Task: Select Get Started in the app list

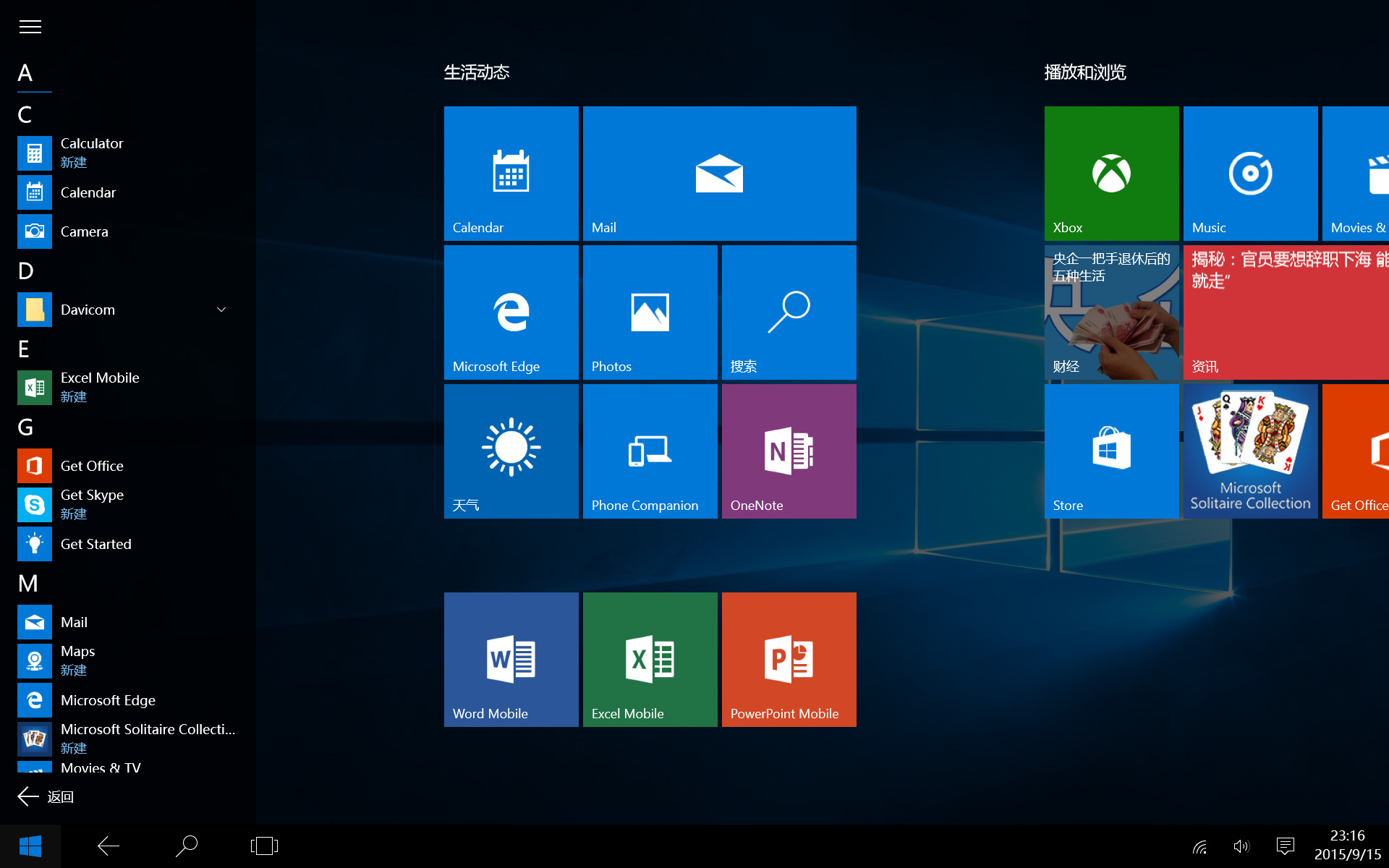Action: coord(95,544)
